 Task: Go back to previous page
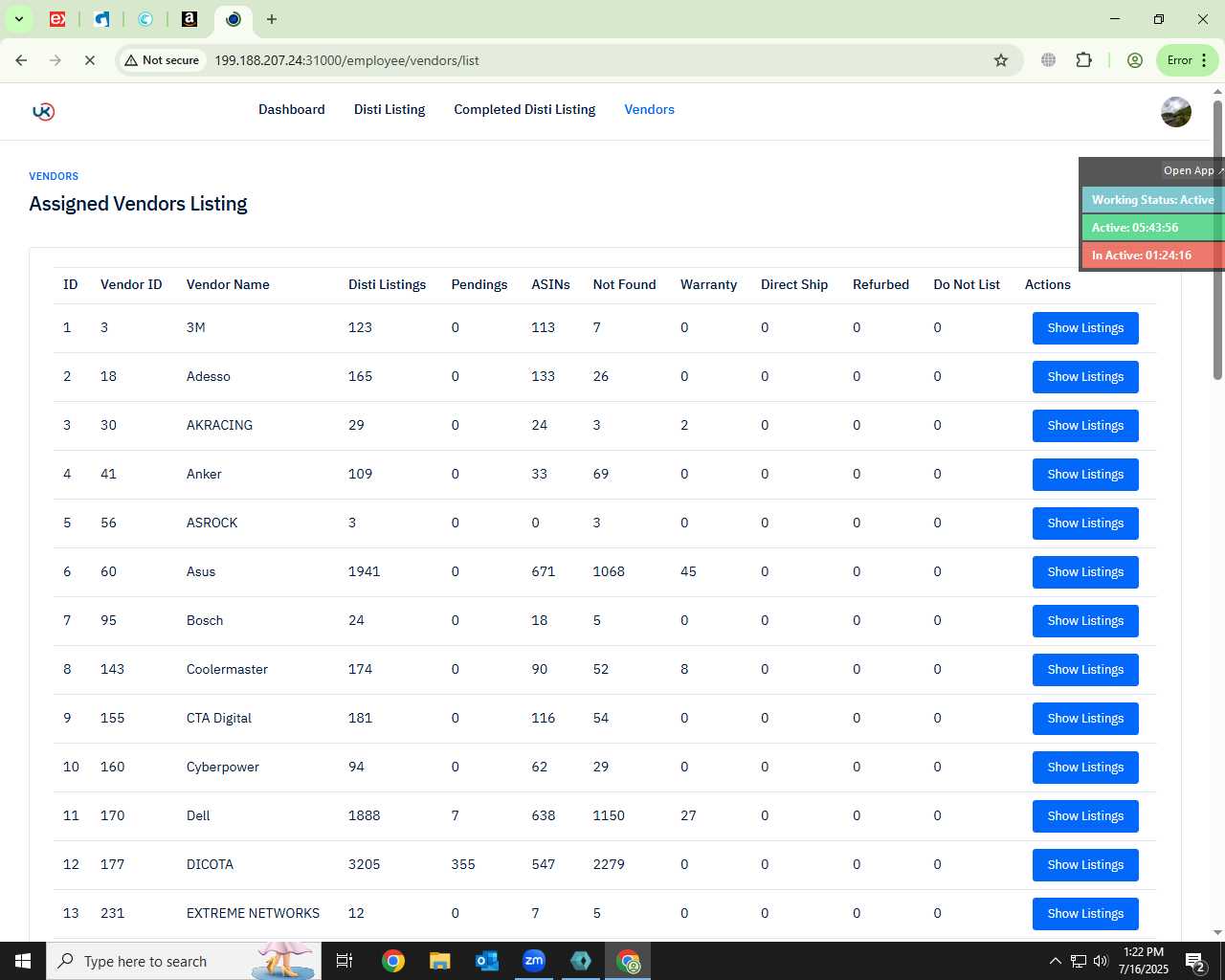[x=21, y=60]
